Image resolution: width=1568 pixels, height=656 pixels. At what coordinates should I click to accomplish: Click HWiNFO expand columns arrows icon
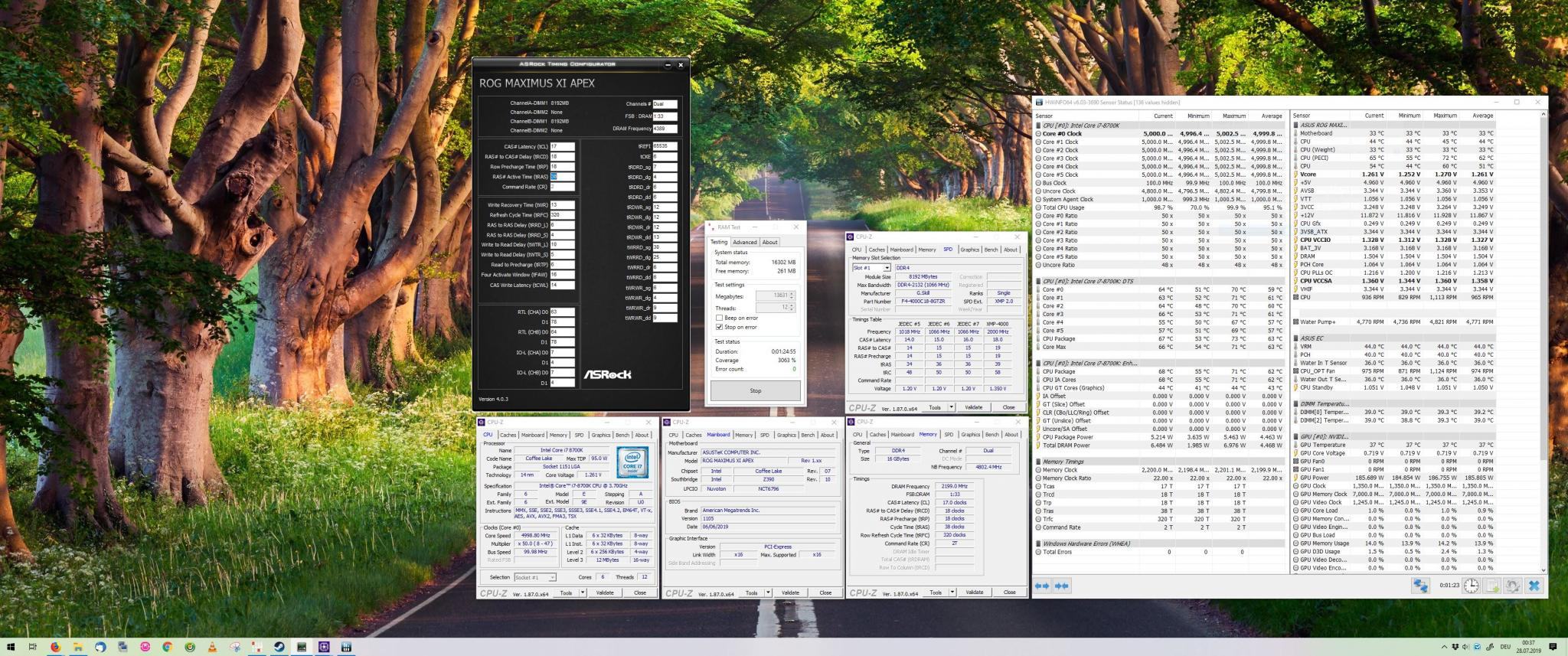[x=1042, y=586]
